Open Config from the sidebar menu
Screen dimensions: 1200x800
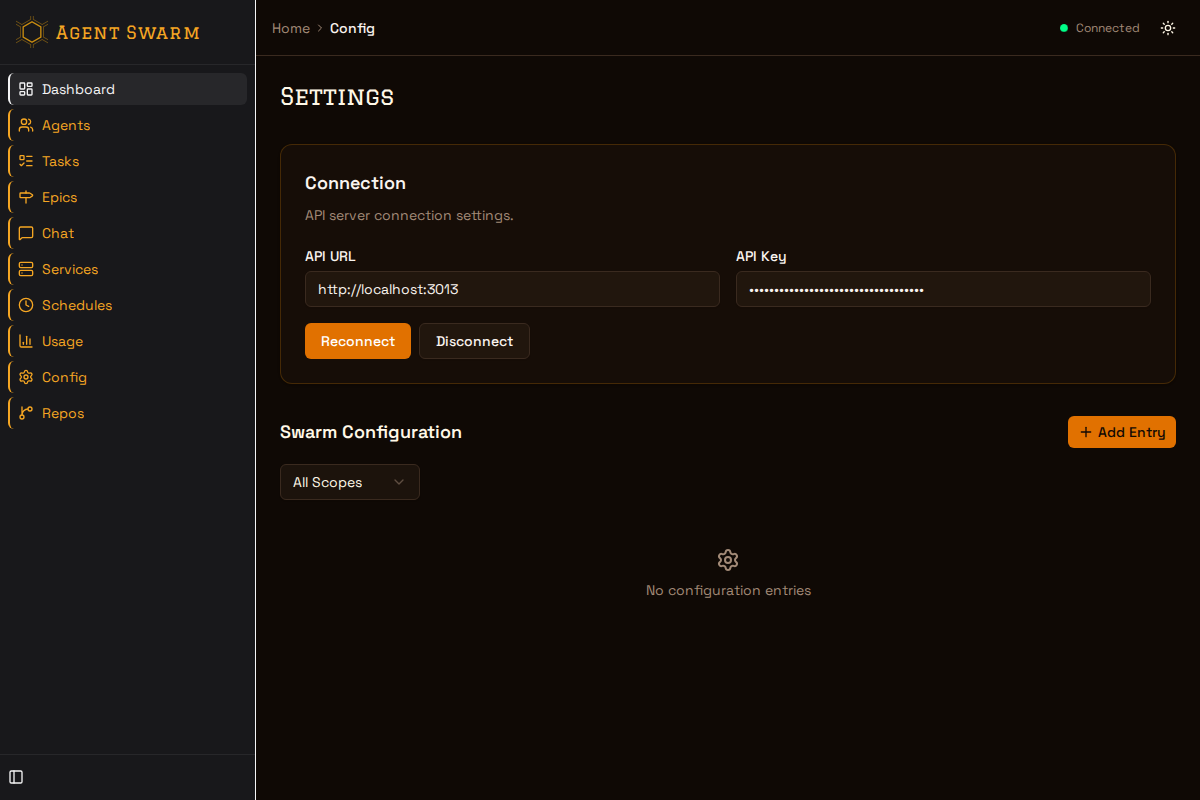click(x=25, y=377)
